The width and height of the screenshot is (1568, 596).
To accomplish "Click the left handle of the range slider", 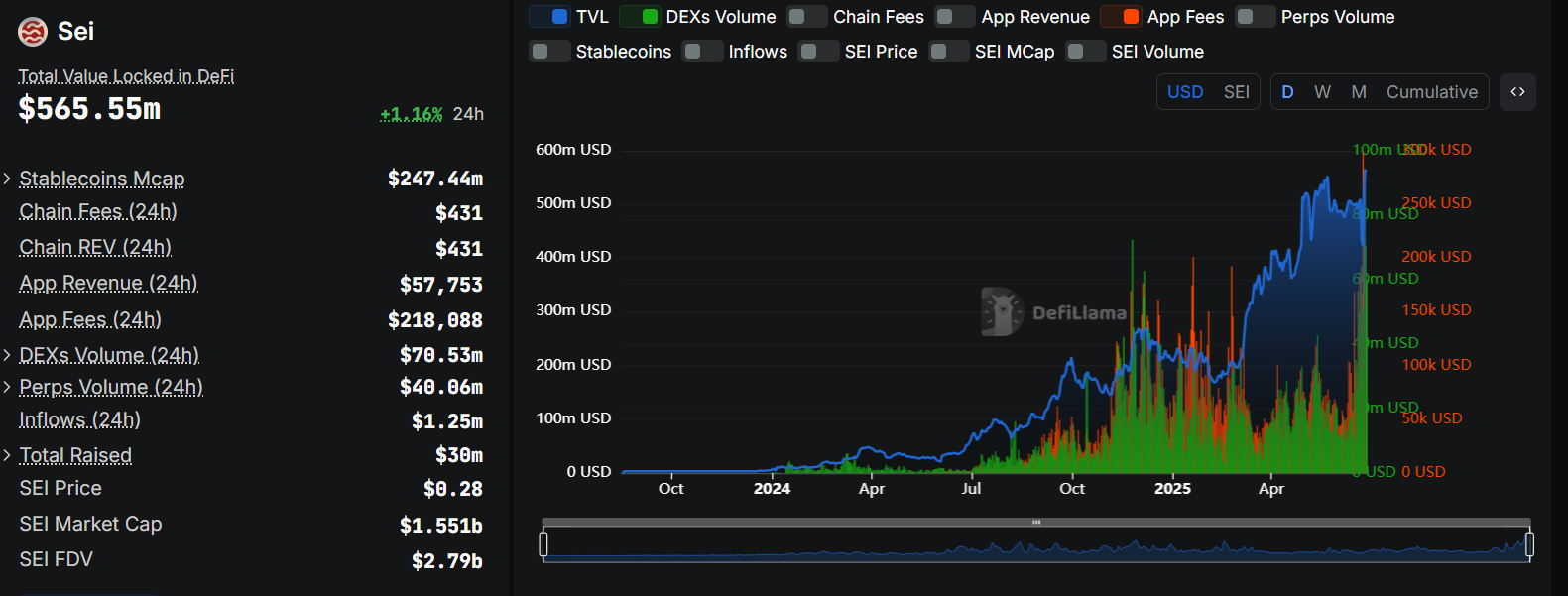I will click(543, 543).
